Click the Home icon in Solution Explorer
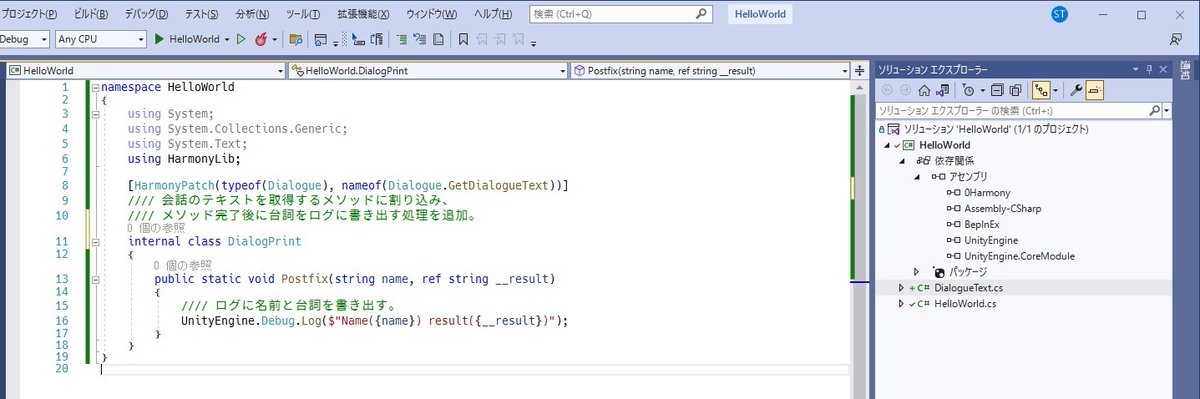Image resolution: width=1200 pixels, height=399 pixels. 924,90
